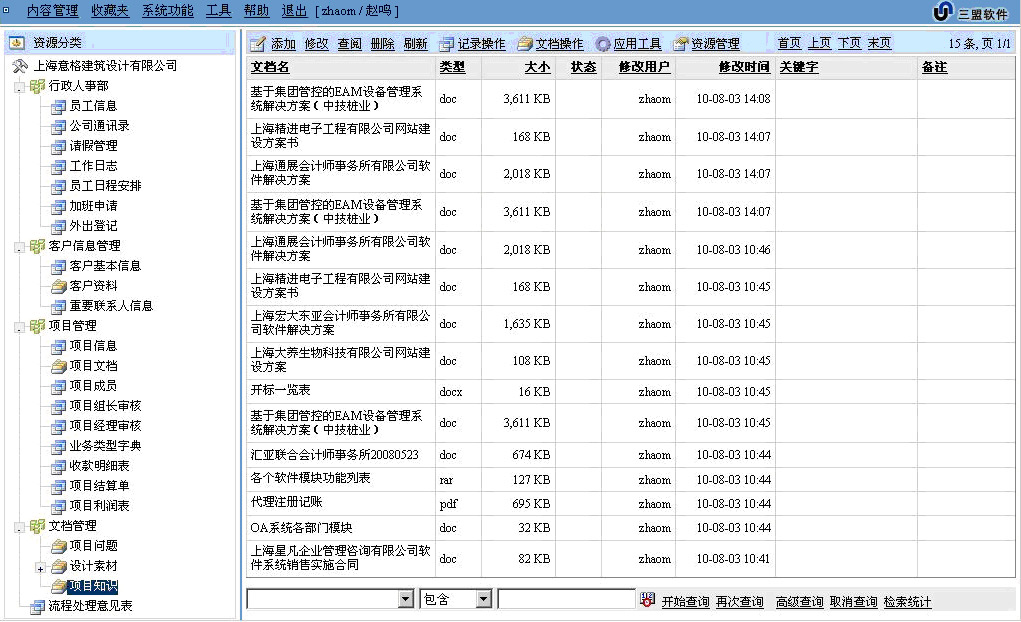
Task: Click 开始查询 to start search
Action: [x=685, y=602]
